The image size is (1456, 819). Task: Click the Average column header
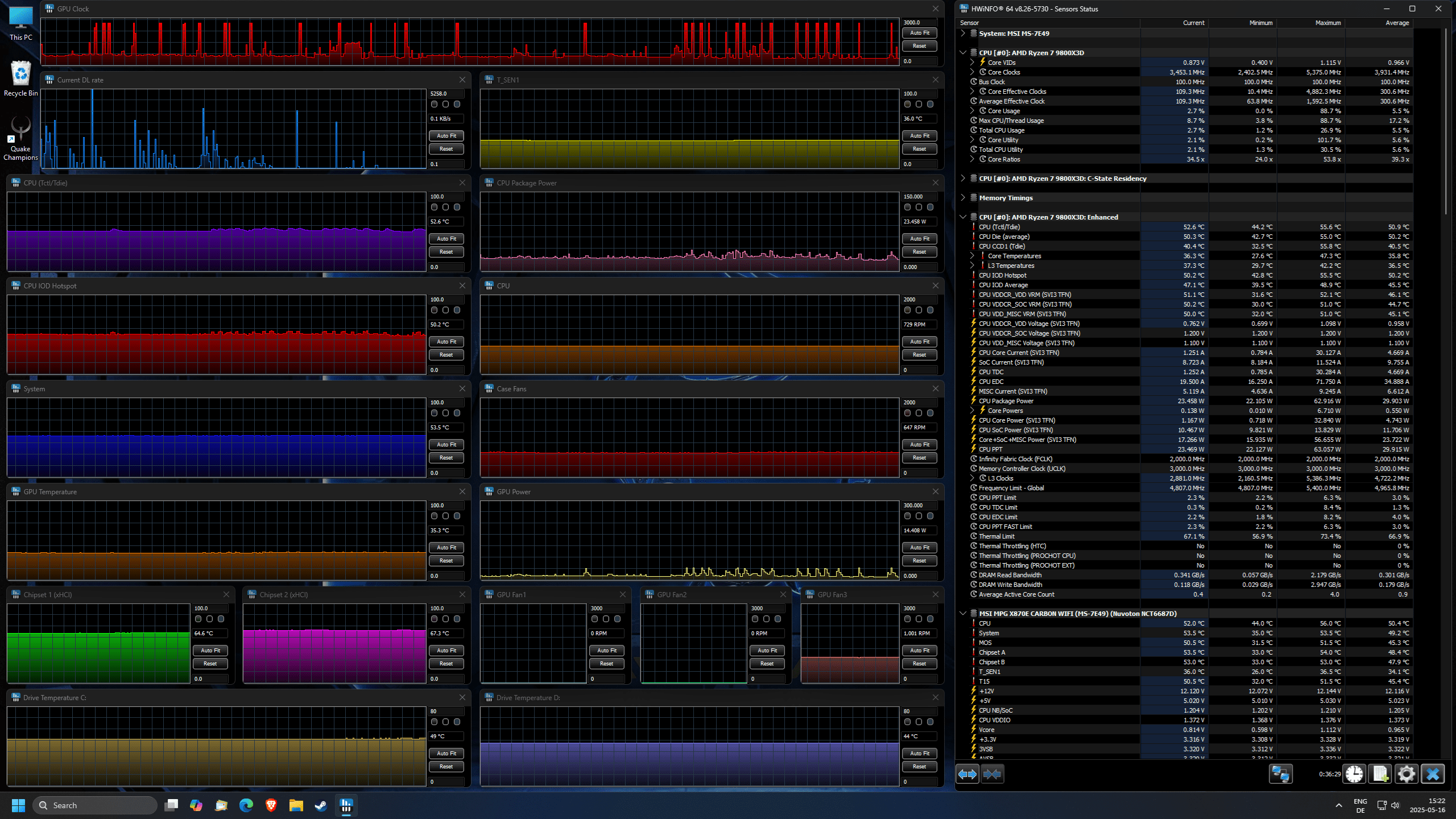pyautogui.click(x=1396, y=23)
